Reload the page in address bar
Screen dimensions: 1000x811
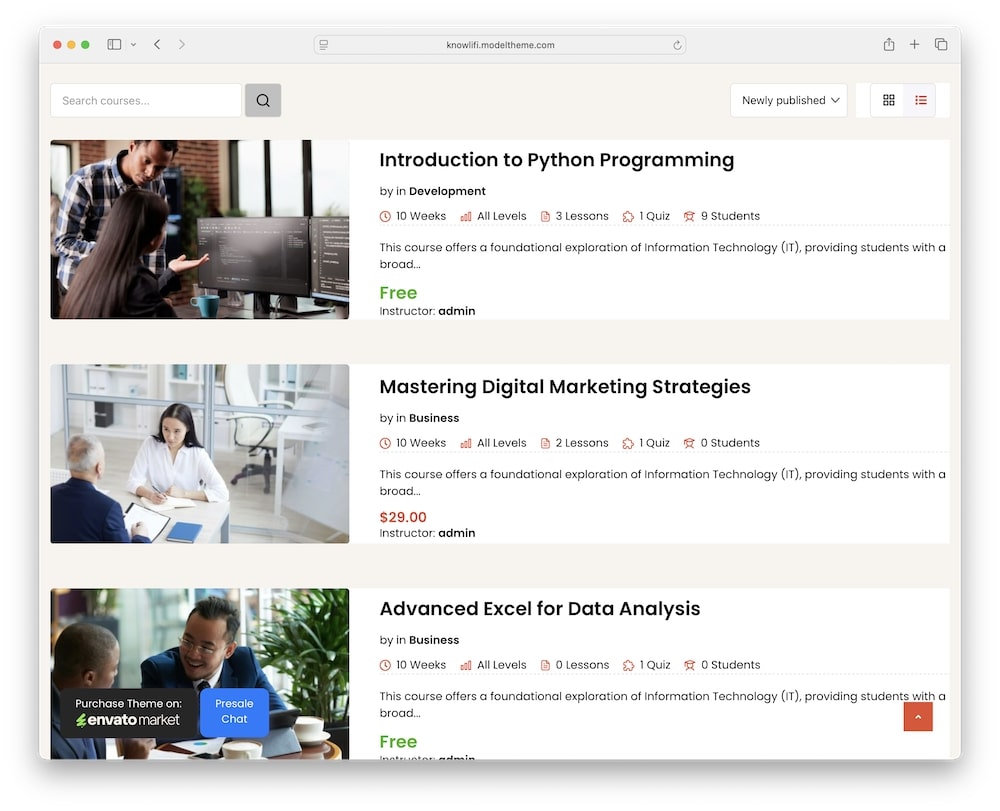tap(677, 45)
